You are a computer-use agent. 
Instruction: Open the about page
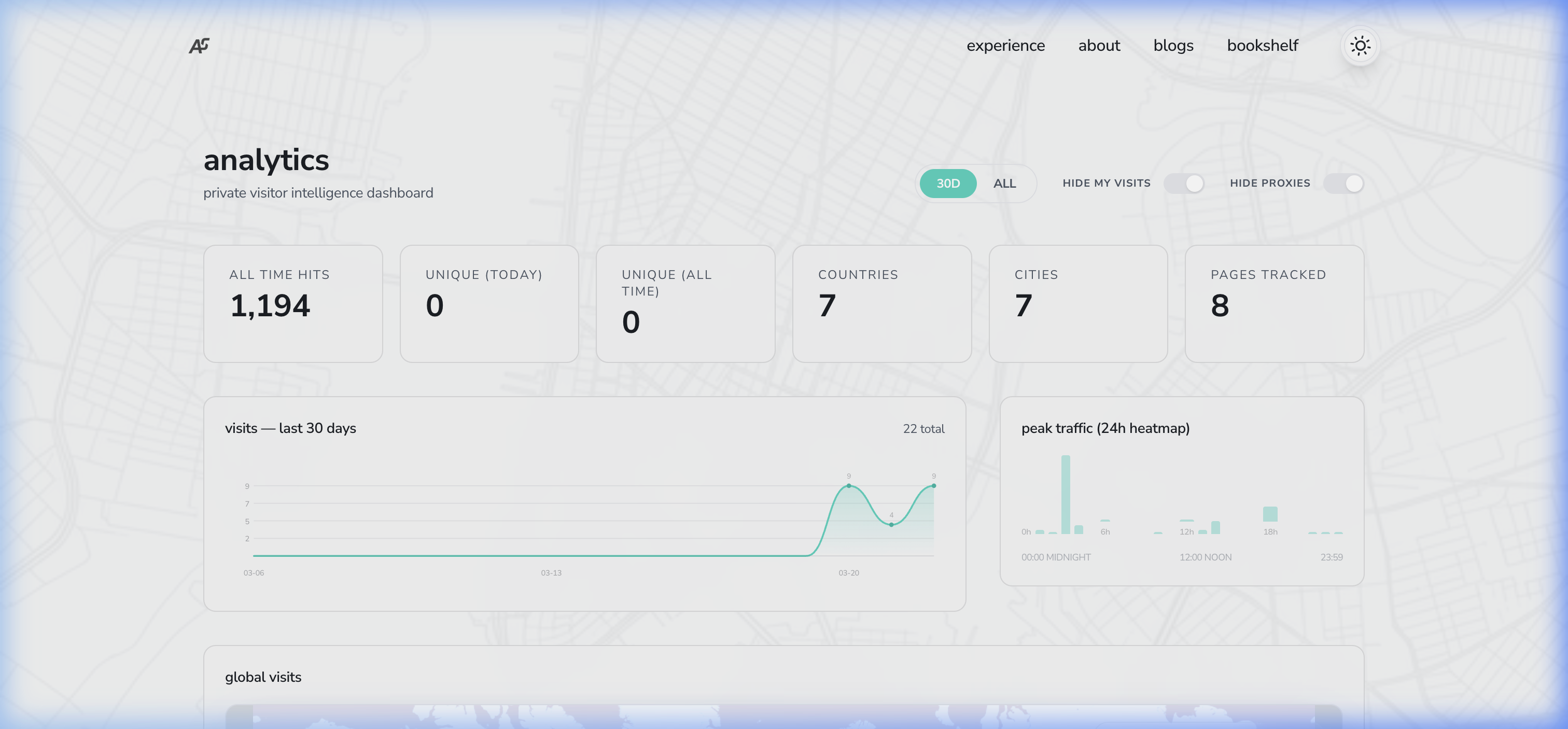point(1099,45)
